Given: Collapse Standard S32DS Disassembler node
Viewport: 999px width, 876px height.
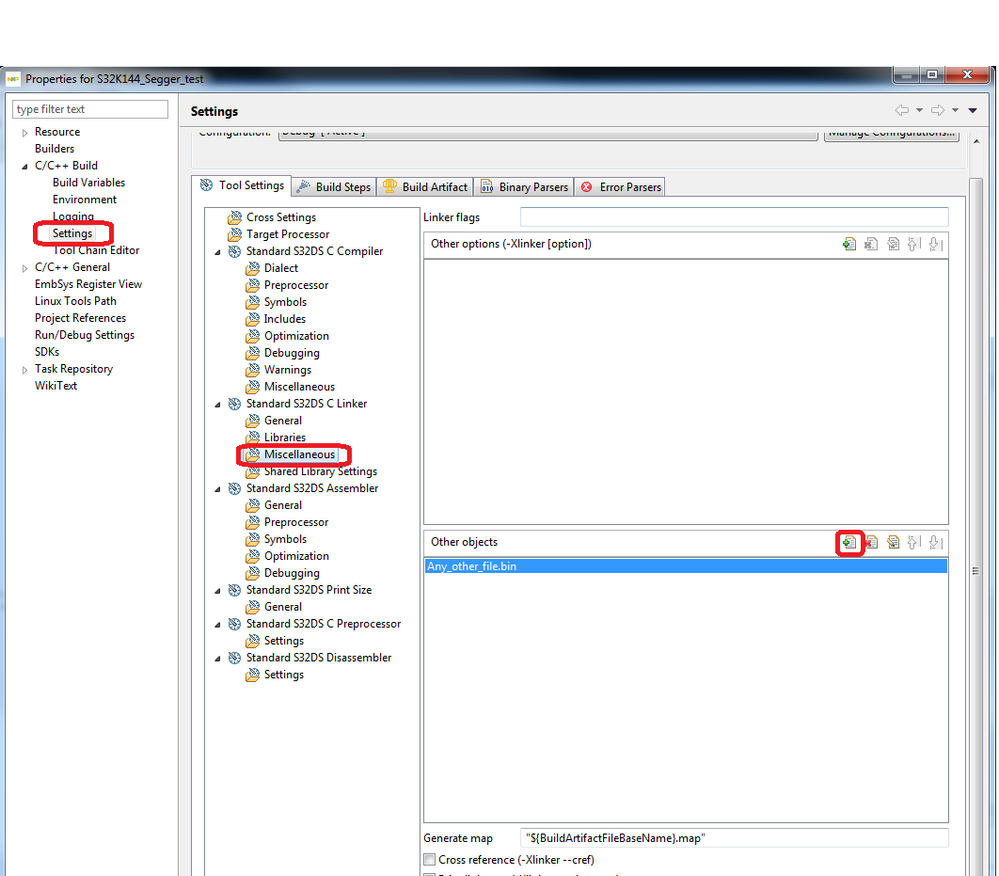Looking at the screenshot, I should (217, 658).
